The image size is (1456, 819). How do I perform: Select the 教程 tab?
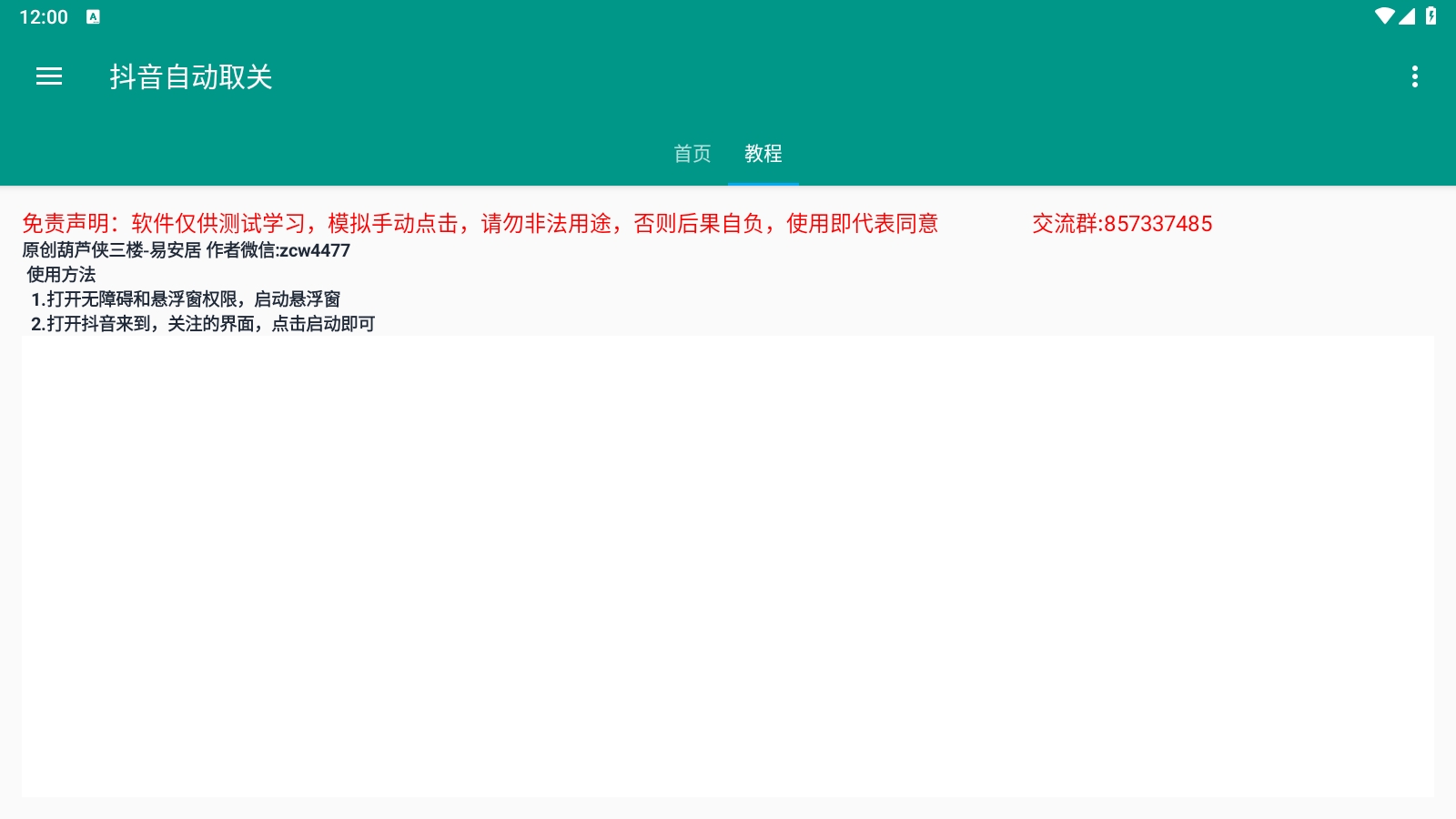(763, 154)
